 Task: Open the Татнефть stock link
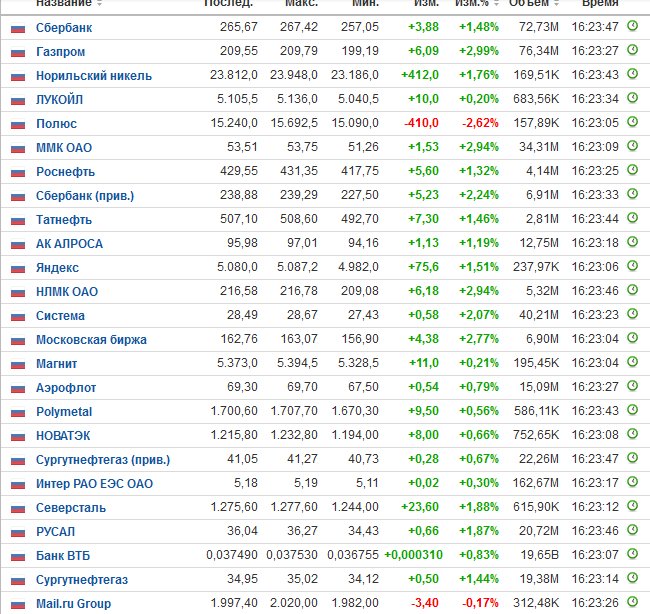[64, 220]
